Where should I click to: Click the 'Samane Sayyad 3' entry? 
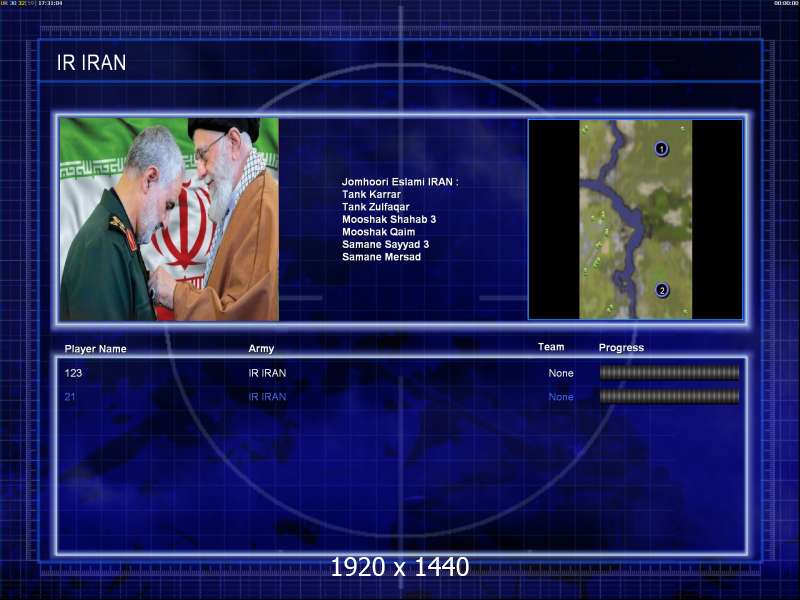pyautogui.click(x=385, y=244)
